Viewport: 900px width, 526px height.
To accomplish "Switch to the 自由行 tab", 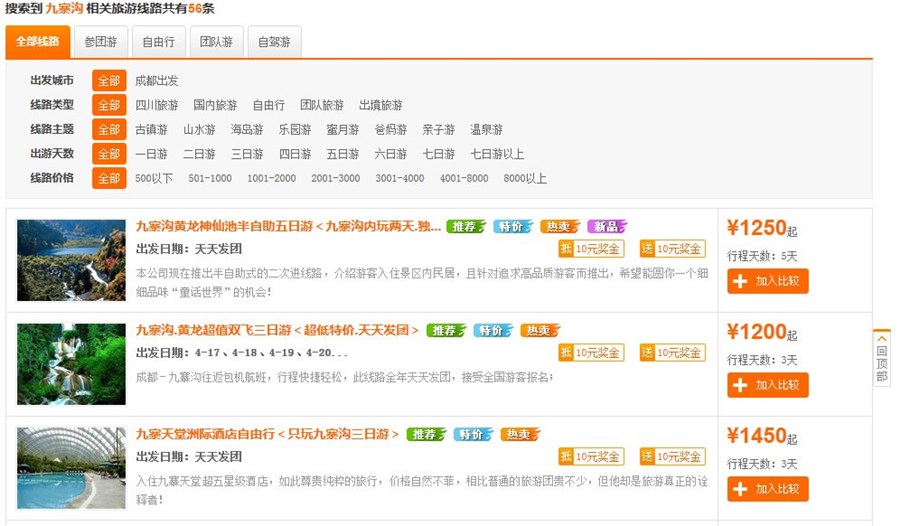I will pos(158,42).
